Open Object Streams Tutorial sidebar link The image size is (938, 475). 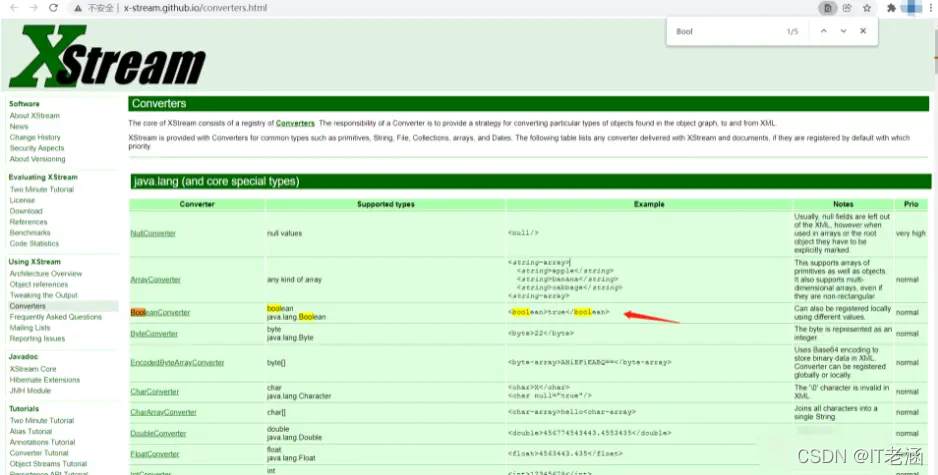(x=48, y=463)
